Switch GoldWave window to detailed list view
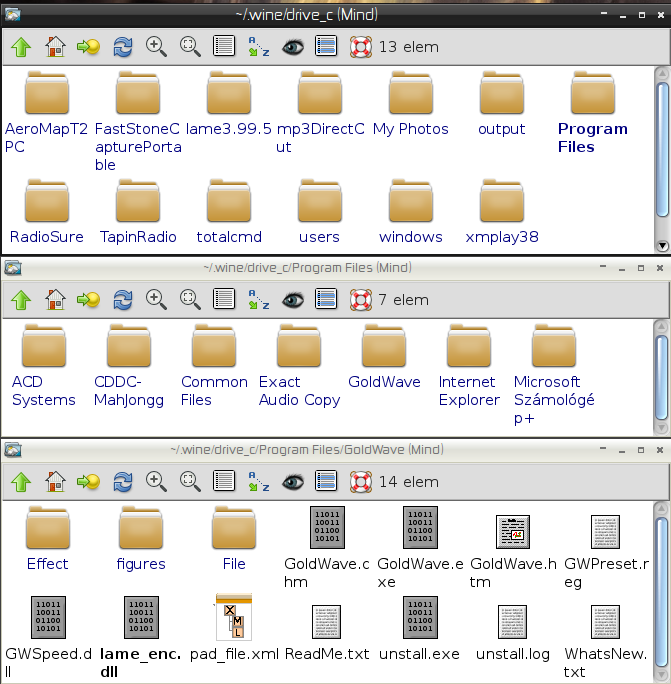This screenshot has height=684, width=671. tap(224, 481)
